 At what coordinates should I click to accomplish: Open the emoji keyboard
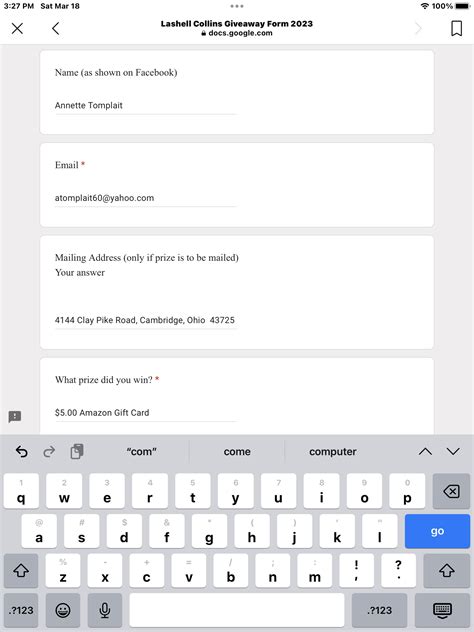(63, 610)
